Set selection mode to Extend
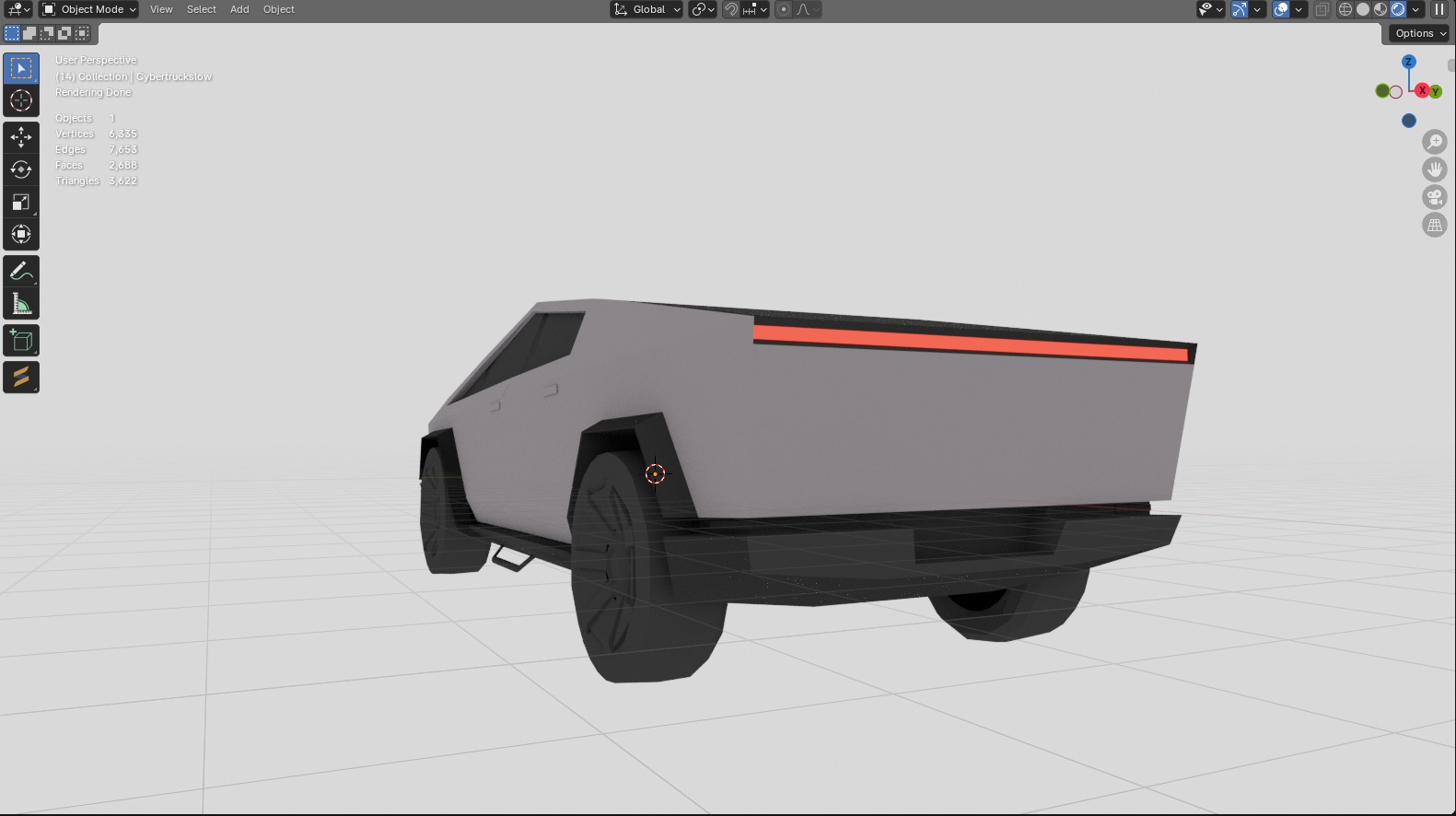Image resolution: width=1456 pixels, height=816 pixels. [29, 33]
